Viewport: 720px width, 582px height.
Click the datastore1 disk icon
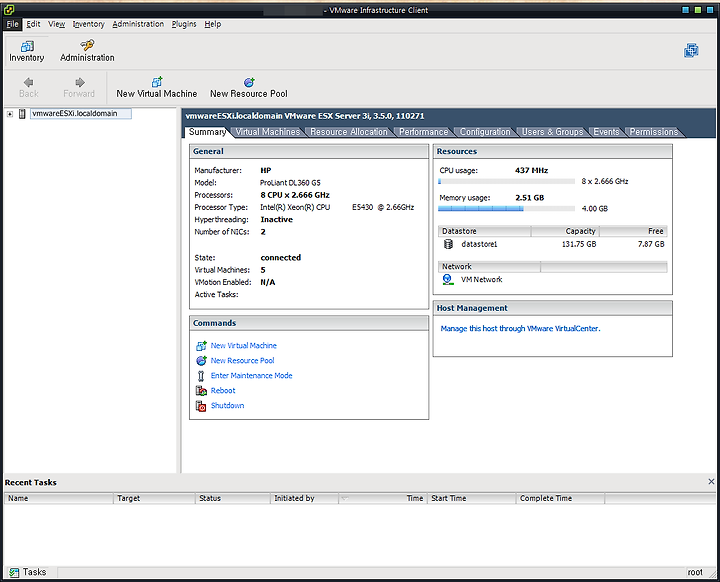pos(448,244)
